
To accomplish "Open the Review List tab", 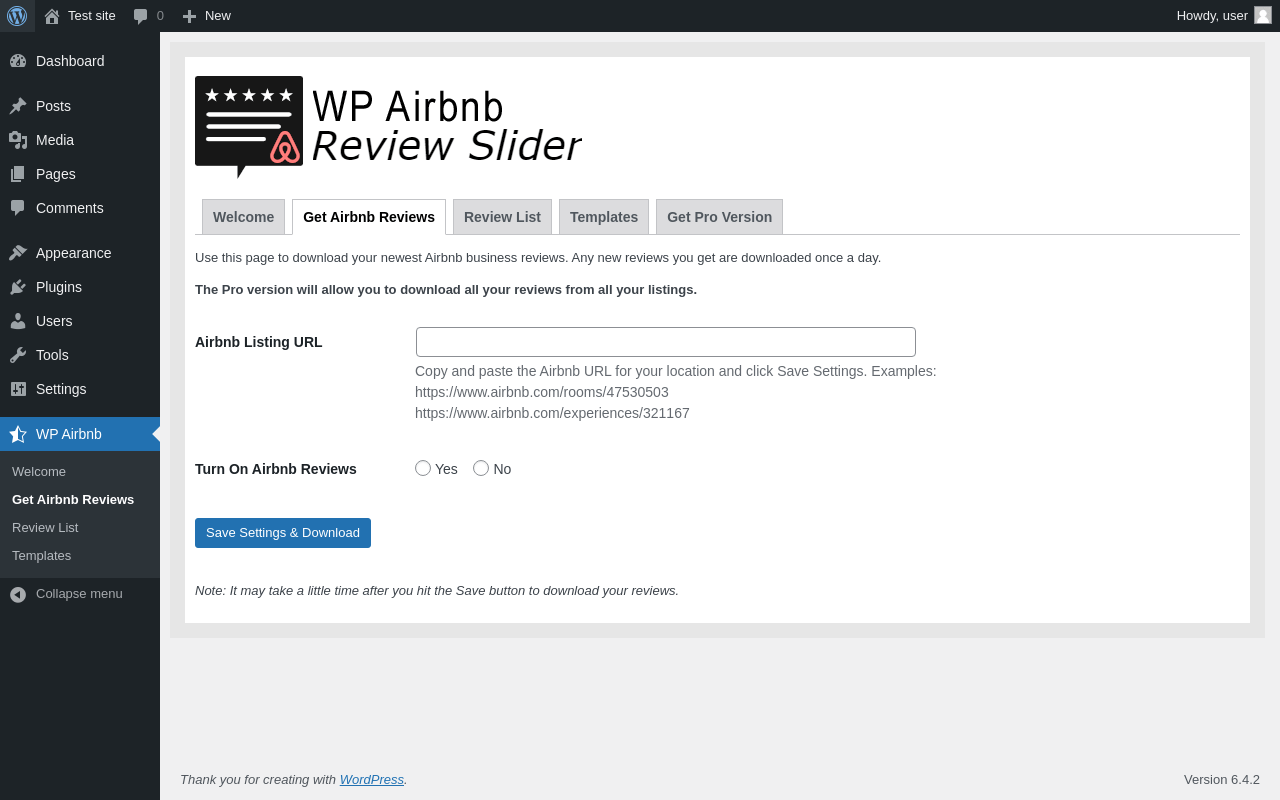I will click(502, 217).
